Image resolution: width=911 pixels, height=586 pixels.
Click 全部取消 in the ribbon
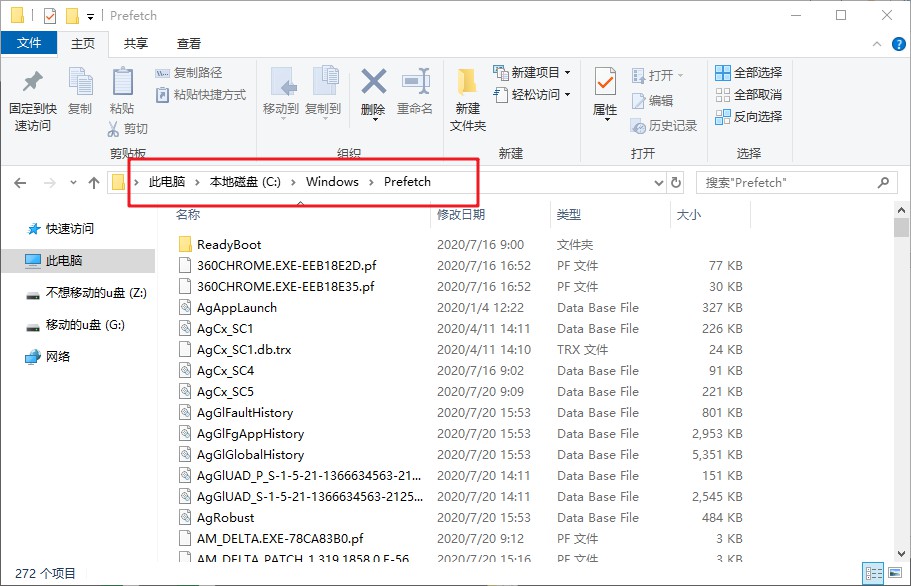pos(748,95)
